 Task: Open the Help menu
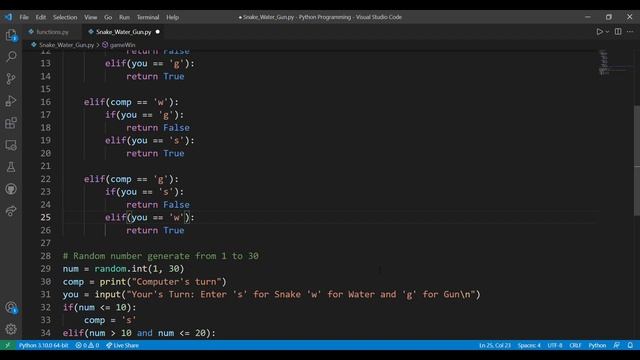point(172,17)
